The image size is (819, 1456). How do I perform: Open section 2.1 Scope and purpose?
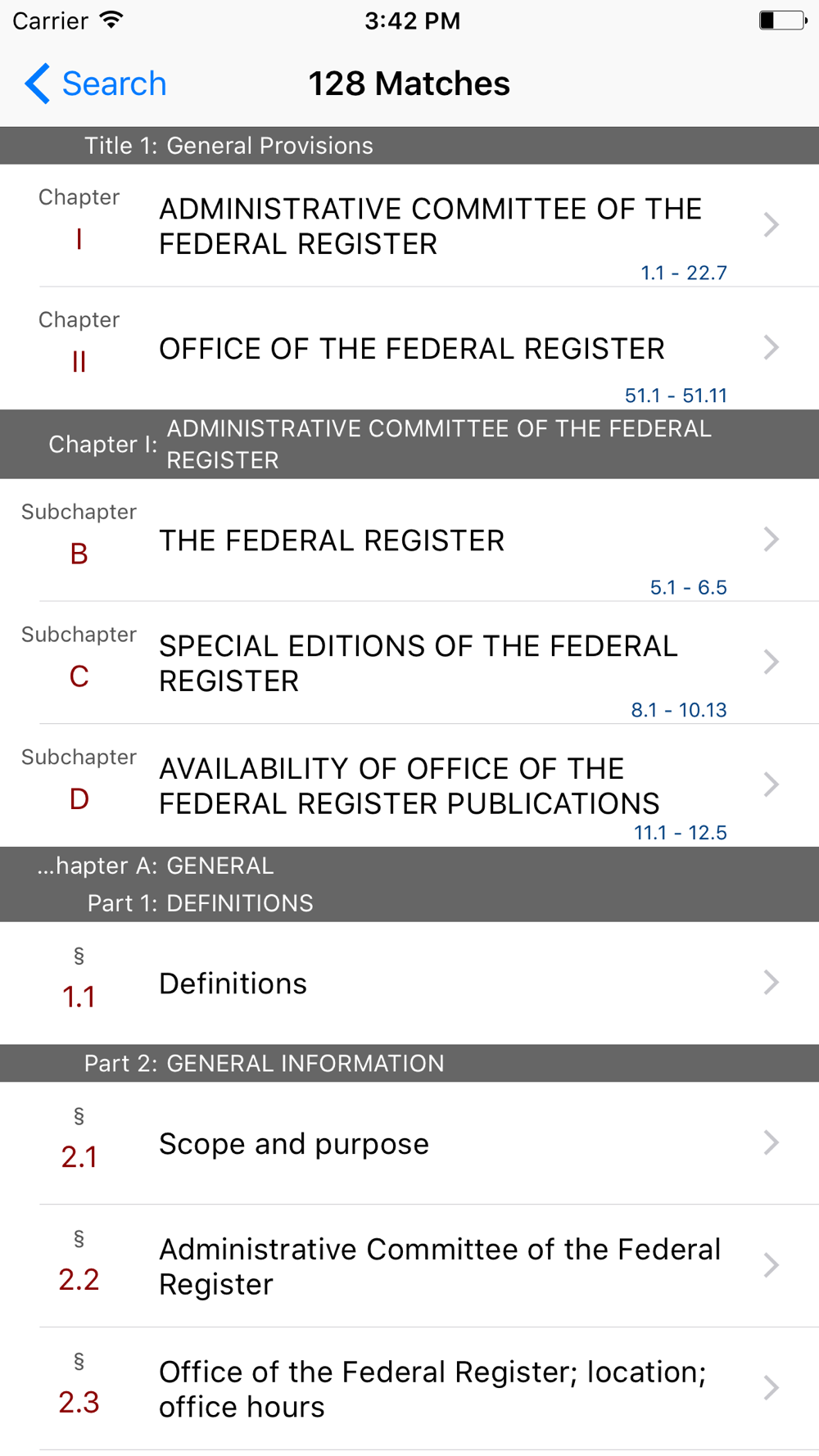[x=409, y=1143]
